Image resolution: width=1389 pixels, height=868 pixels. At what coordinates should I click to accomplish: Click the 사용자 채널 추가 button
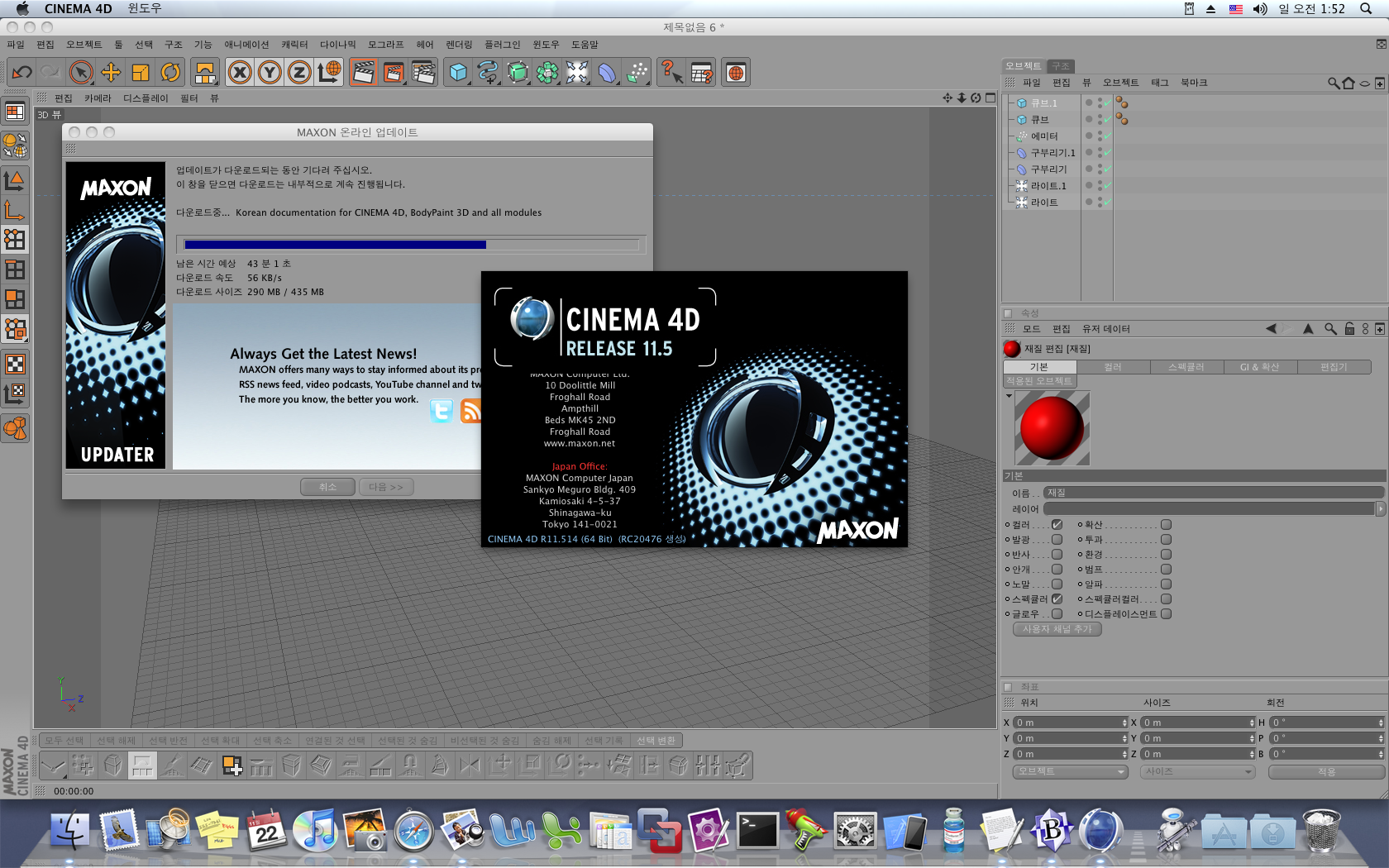(1057, 629)
